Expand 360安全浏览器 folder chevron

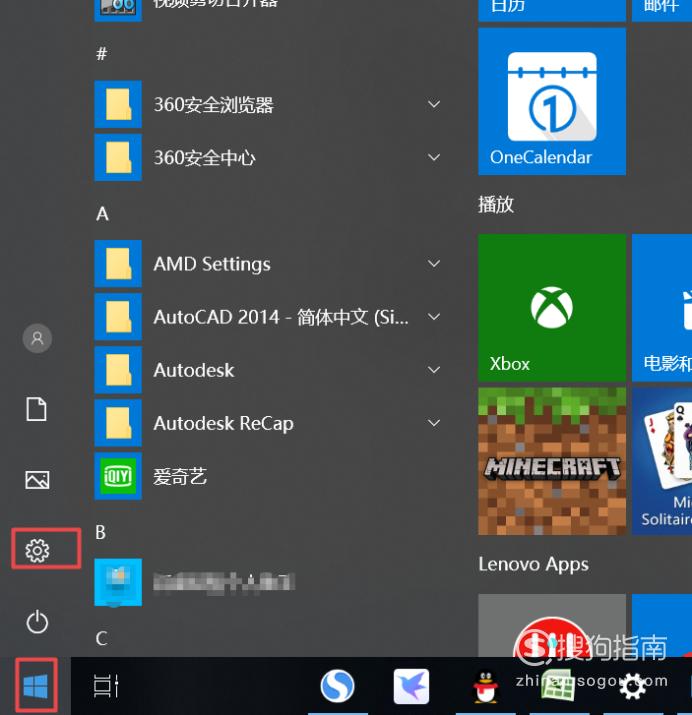(434, 104)
